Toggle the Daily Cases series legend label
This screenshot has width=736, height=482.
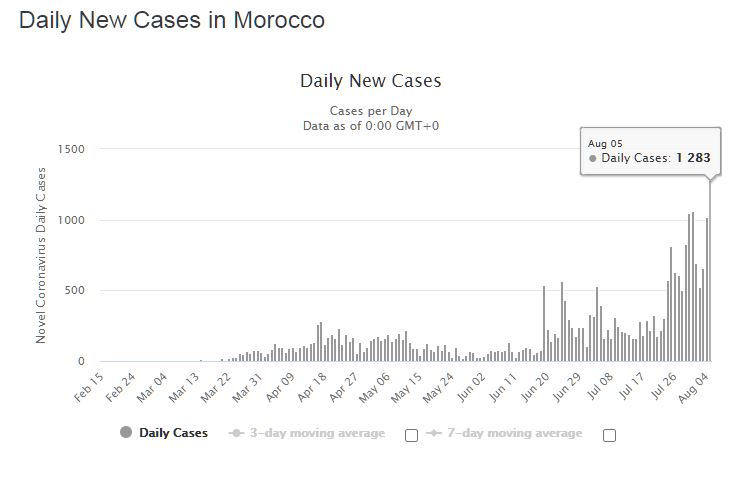(x=173, y=433)
